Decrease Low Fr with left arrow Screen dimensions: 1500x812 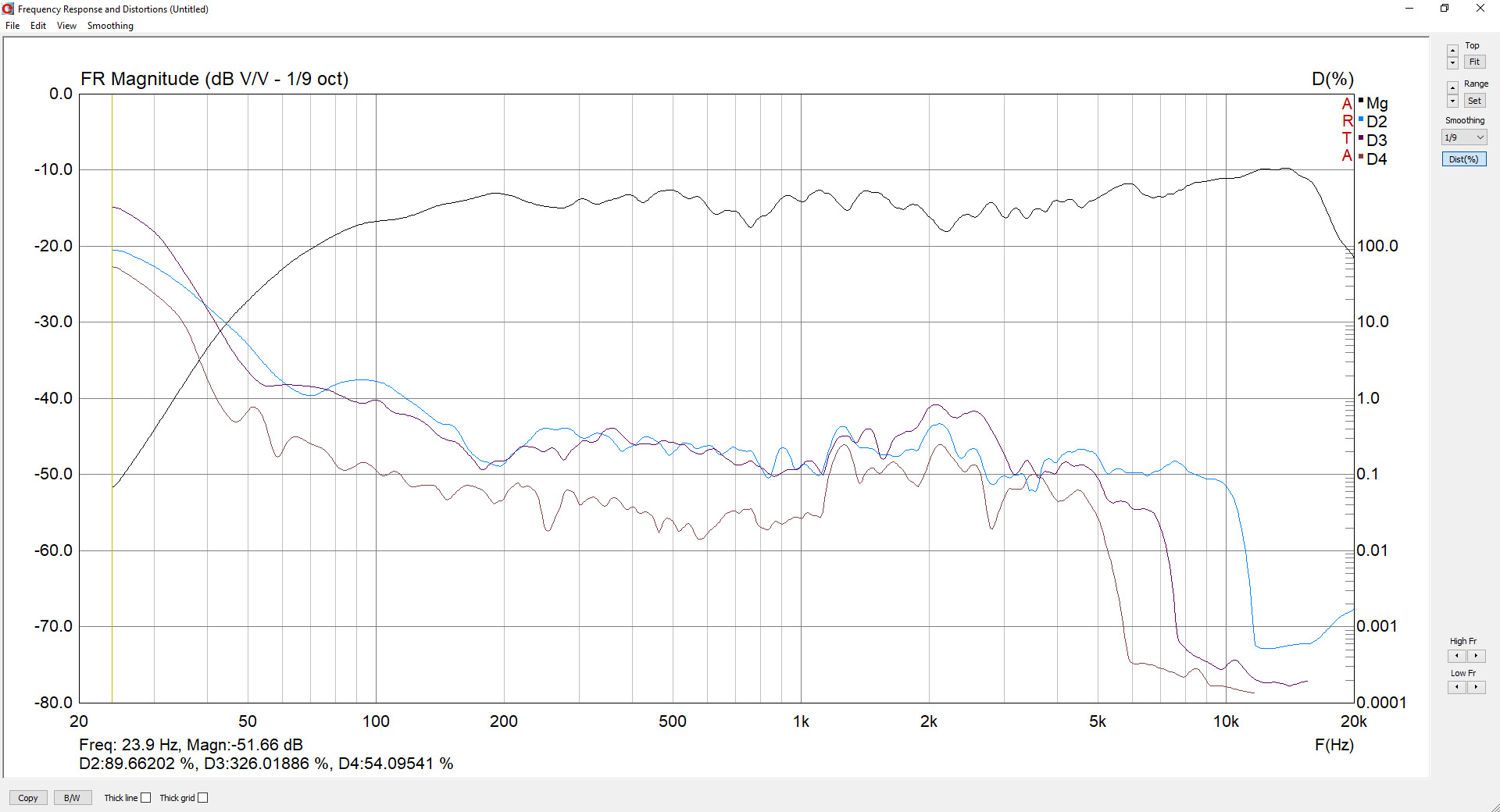[1457, 687]
